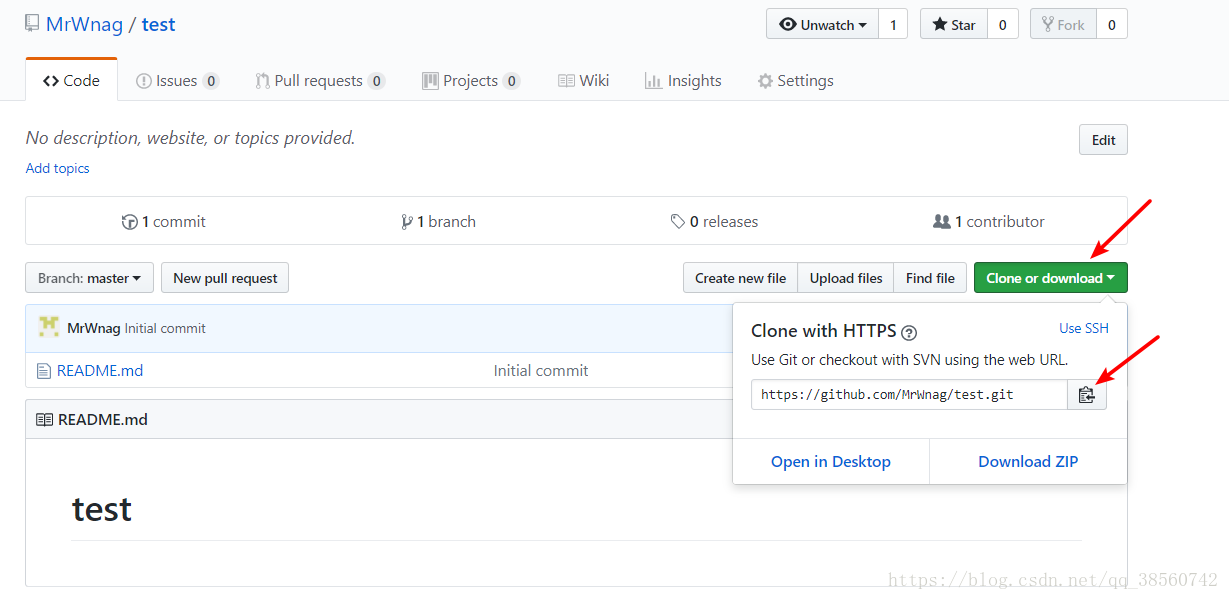Screen dimensions: 1229x600
Task: Copy clone URL with clipboard icon
Action: click(1087, 395)
